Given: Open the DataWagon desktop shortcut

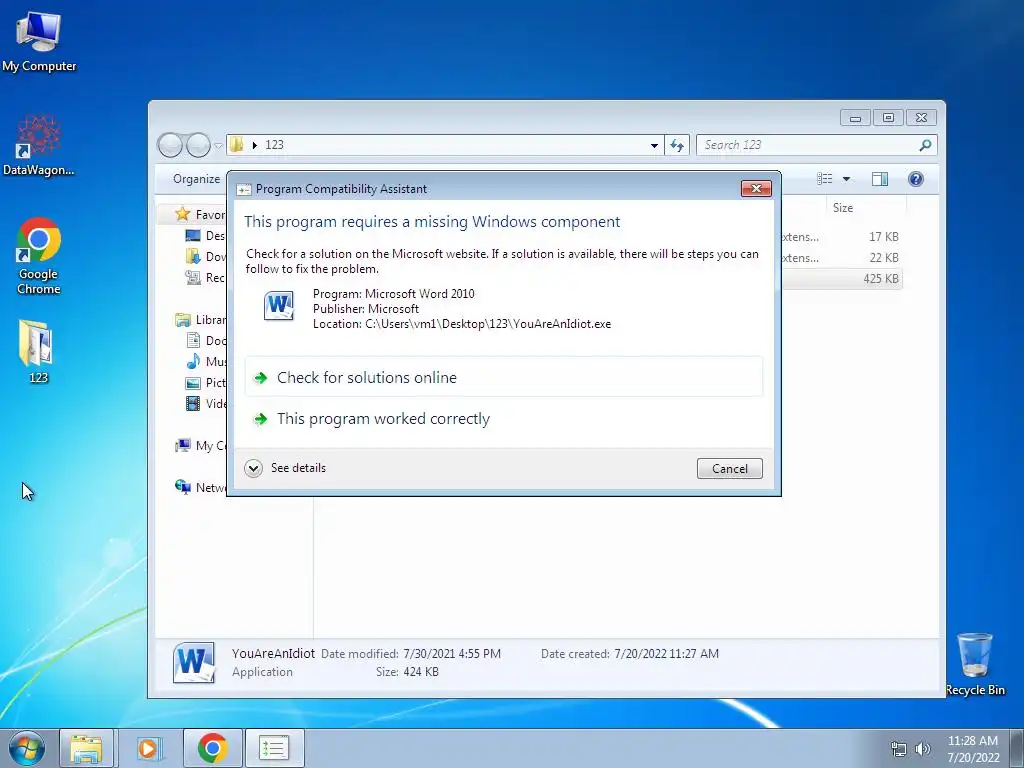Looking at the screenshot, I should click(39, 145).
